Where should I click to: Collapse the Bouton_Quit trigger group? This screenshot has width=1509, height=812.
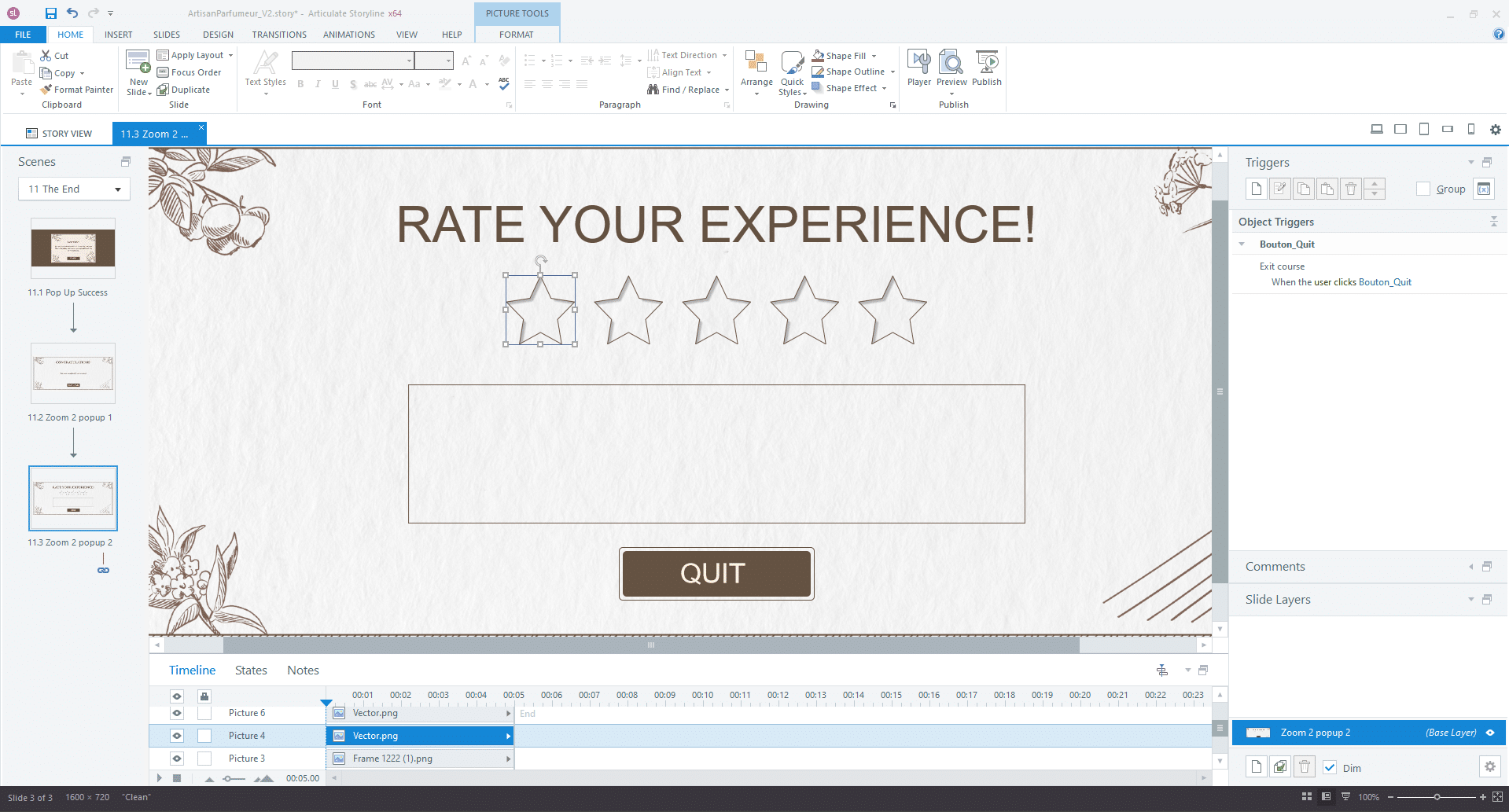[x=1242, y=244]
